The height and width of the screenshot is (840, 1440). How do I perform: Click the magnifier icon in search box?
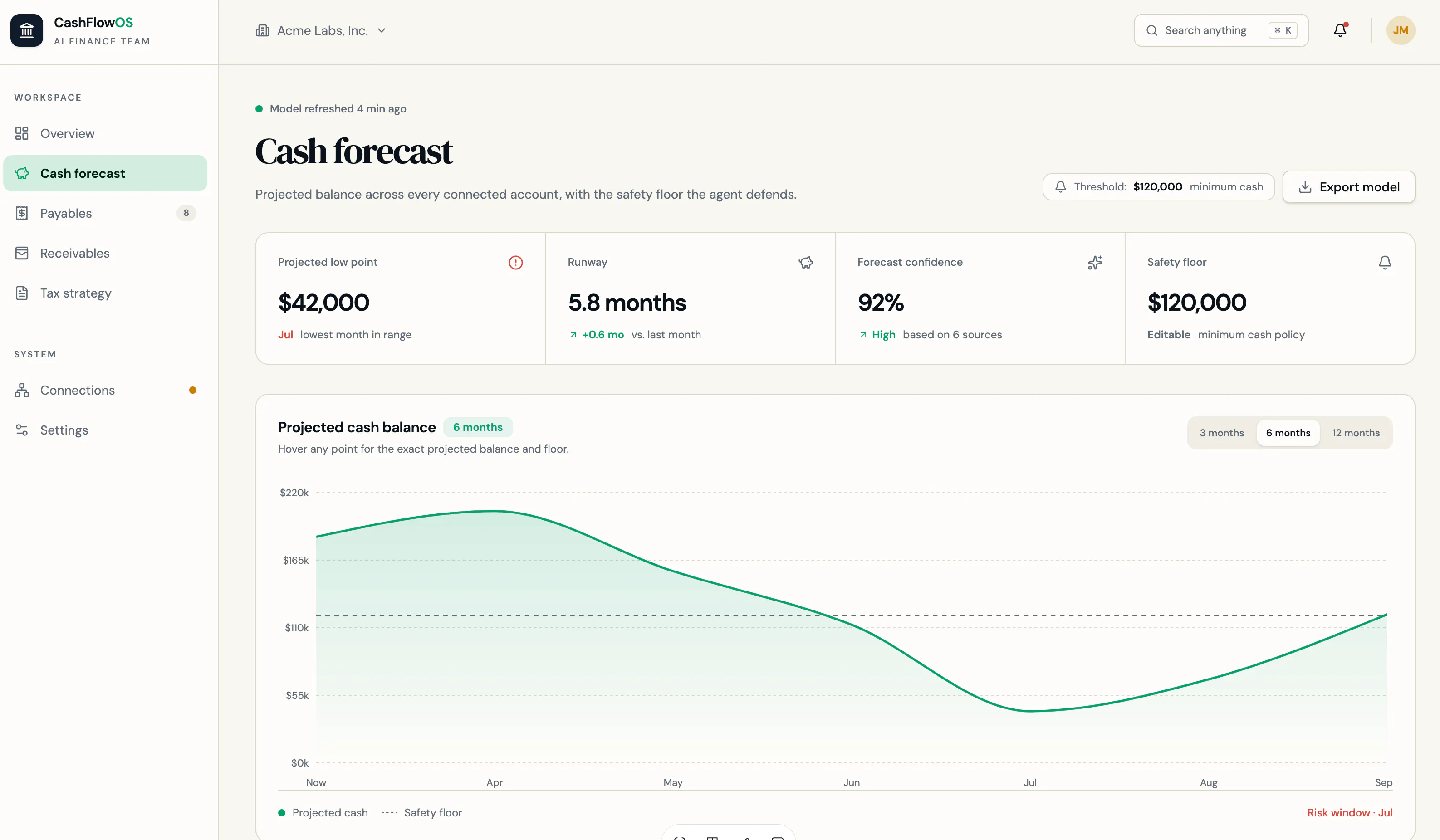[1151, 30]
